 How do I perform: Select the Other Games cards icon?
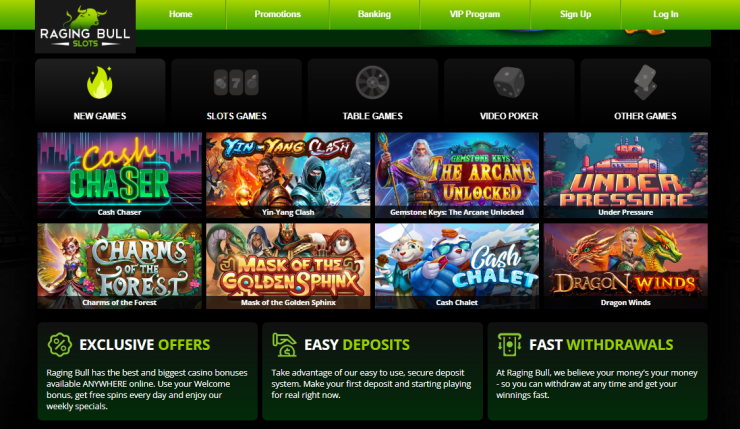(x=645, y=83)
